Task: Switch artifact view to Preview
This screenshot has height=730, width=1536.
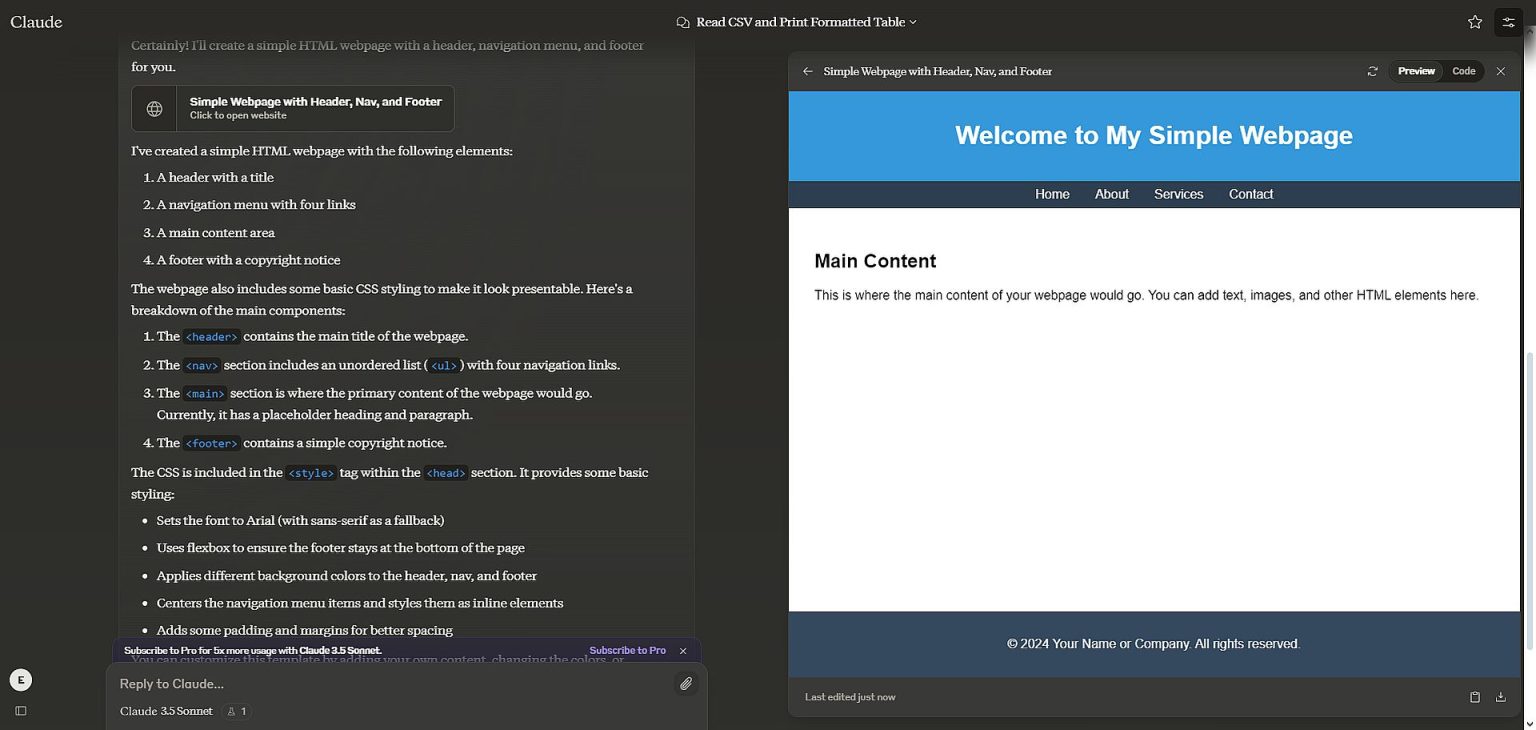Action: pos(1416,71)
